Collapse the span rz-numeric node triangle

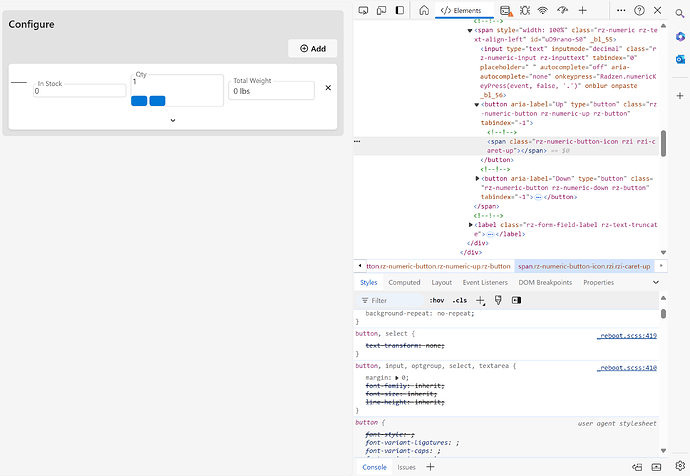click(x=470, y=30)
